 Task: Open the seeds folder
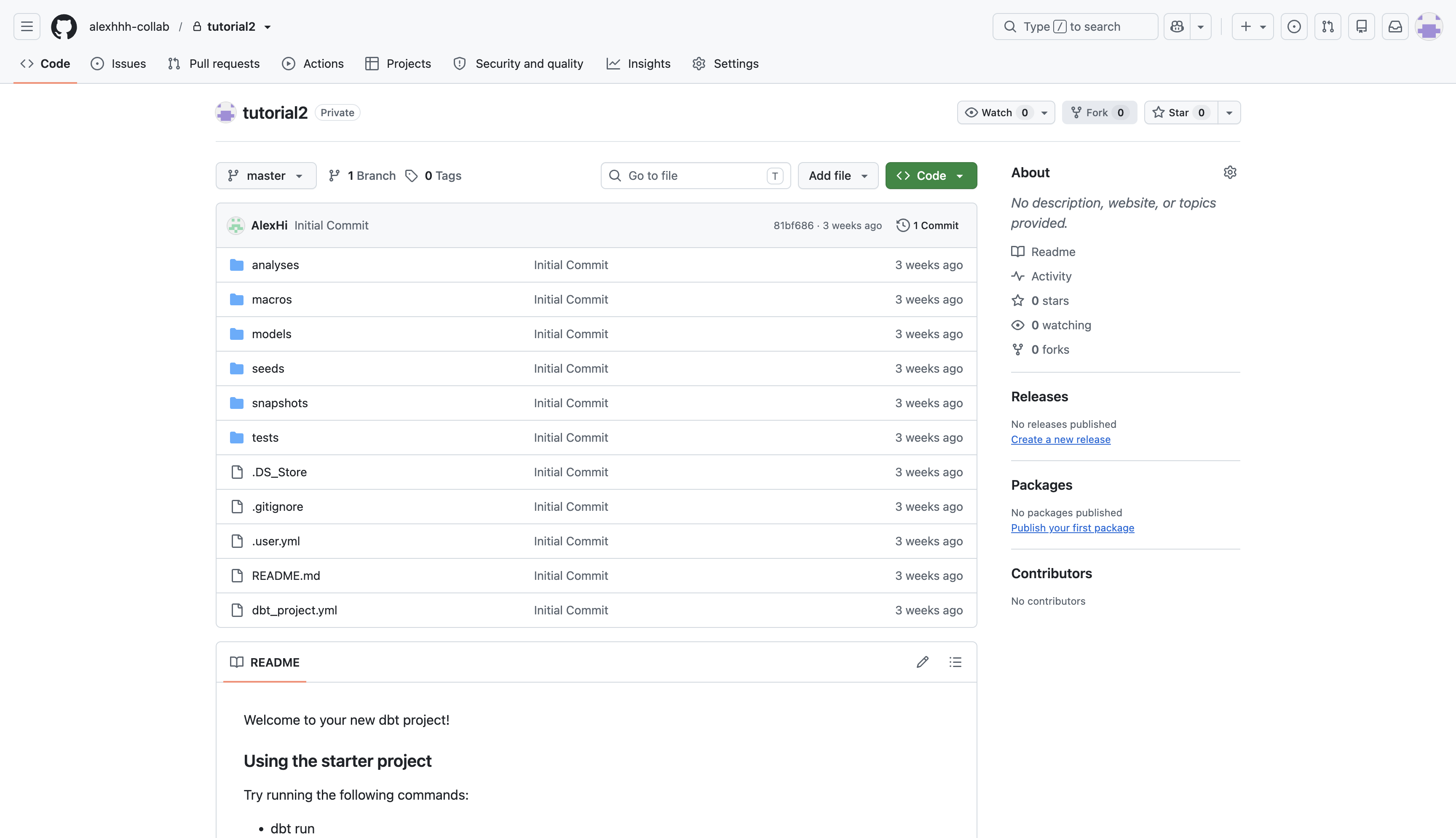268,368
